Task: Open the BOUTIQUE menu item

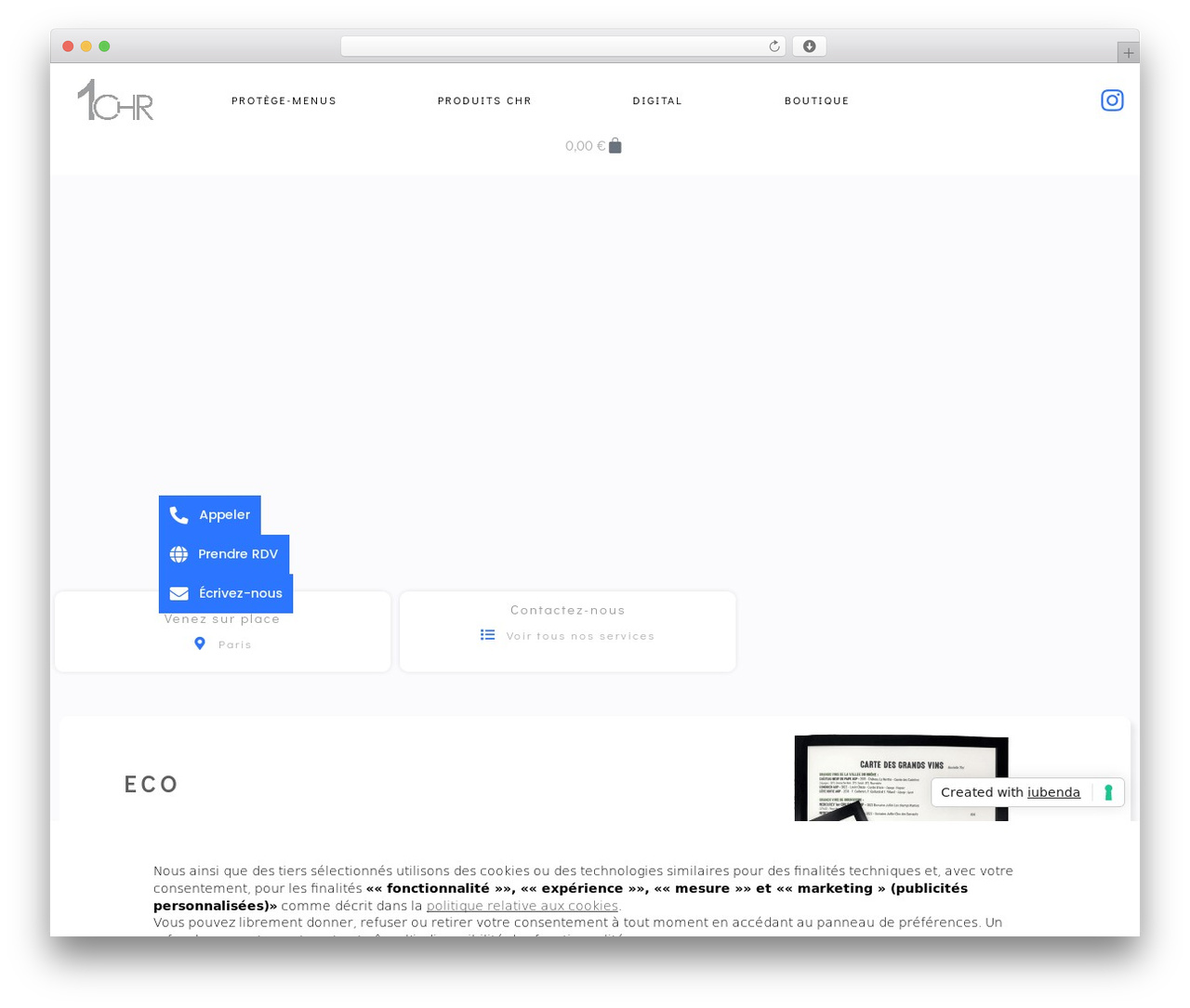Action: pos(817,100)
